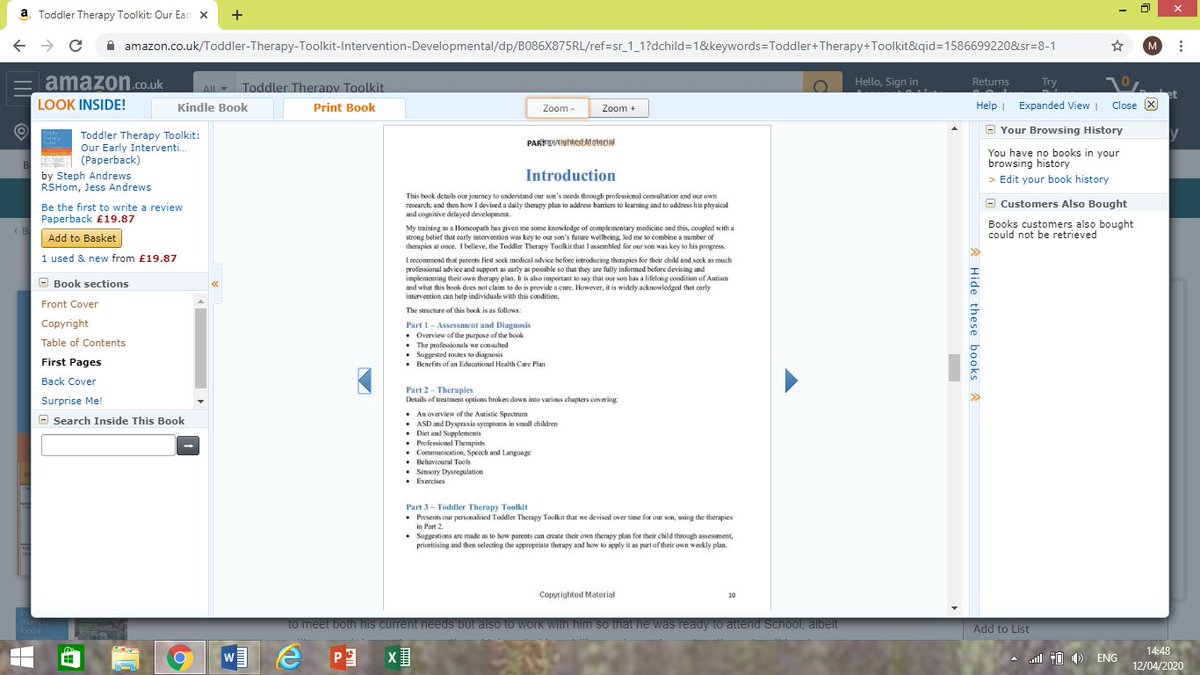Screen dimensions: 1200x675
Task: Focus Search Inside This Book field
Action: click(107, 445)
